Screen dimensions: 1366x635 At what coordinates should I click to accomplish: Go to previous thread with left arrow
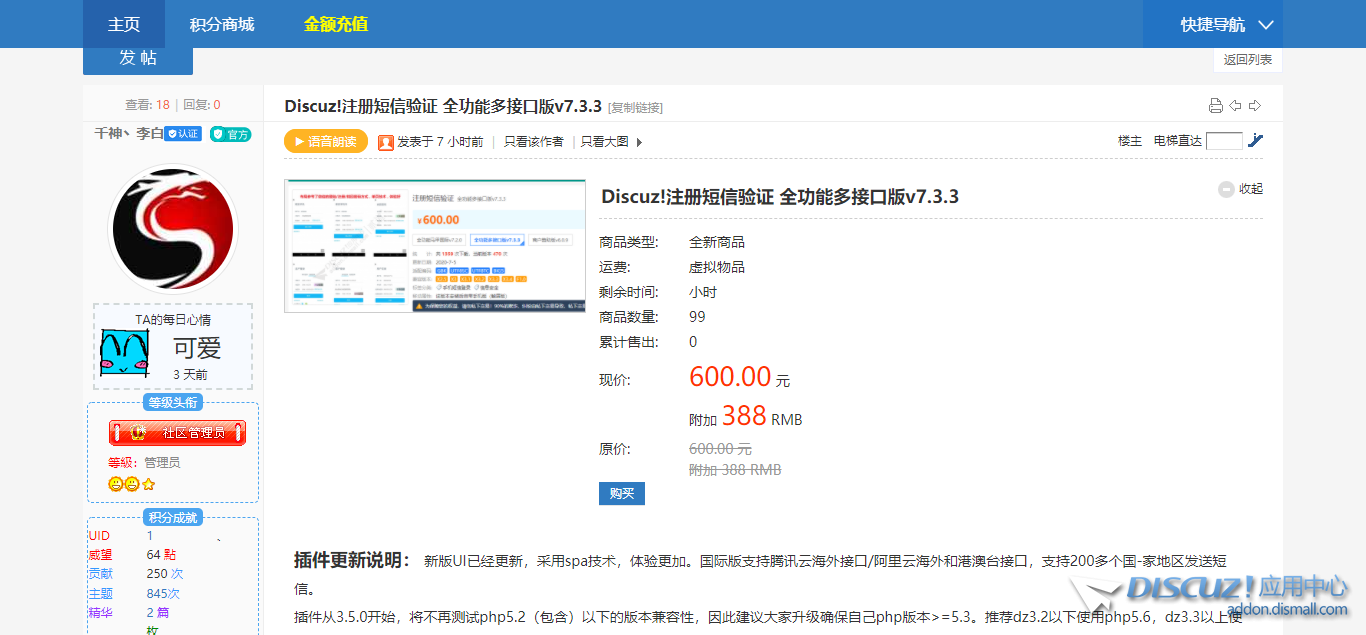point(1235,106)
